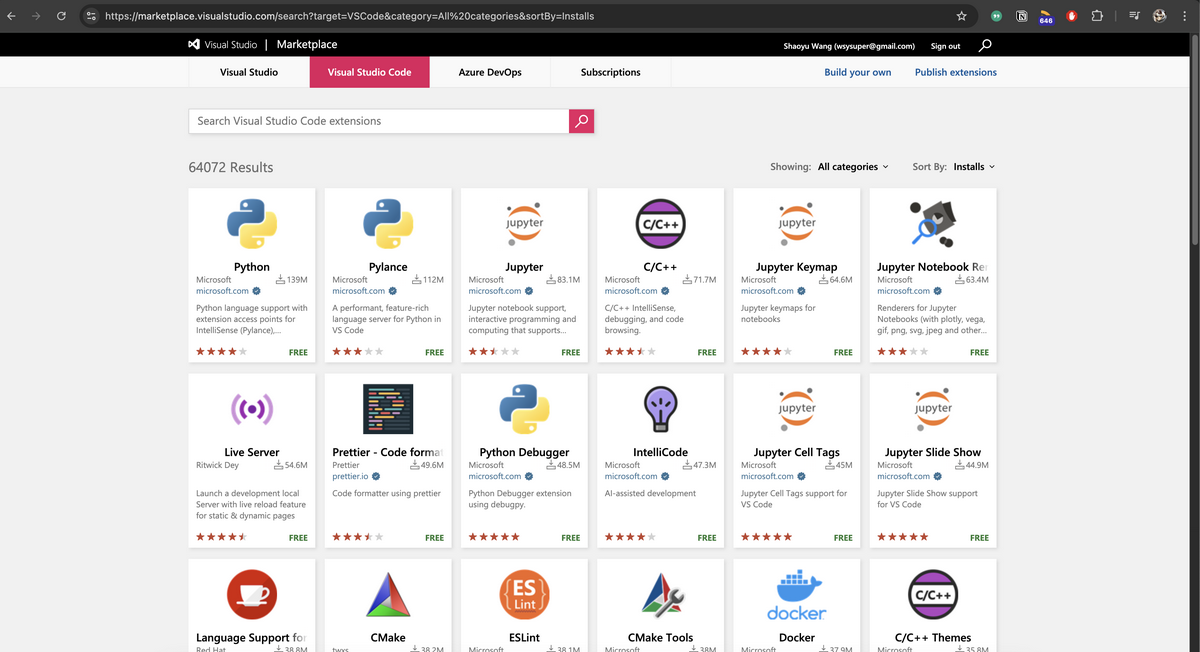Open the Chrome three-dot menu
The height and width of the screenshot is (652, 1200).
click(x=1185, y=16)
